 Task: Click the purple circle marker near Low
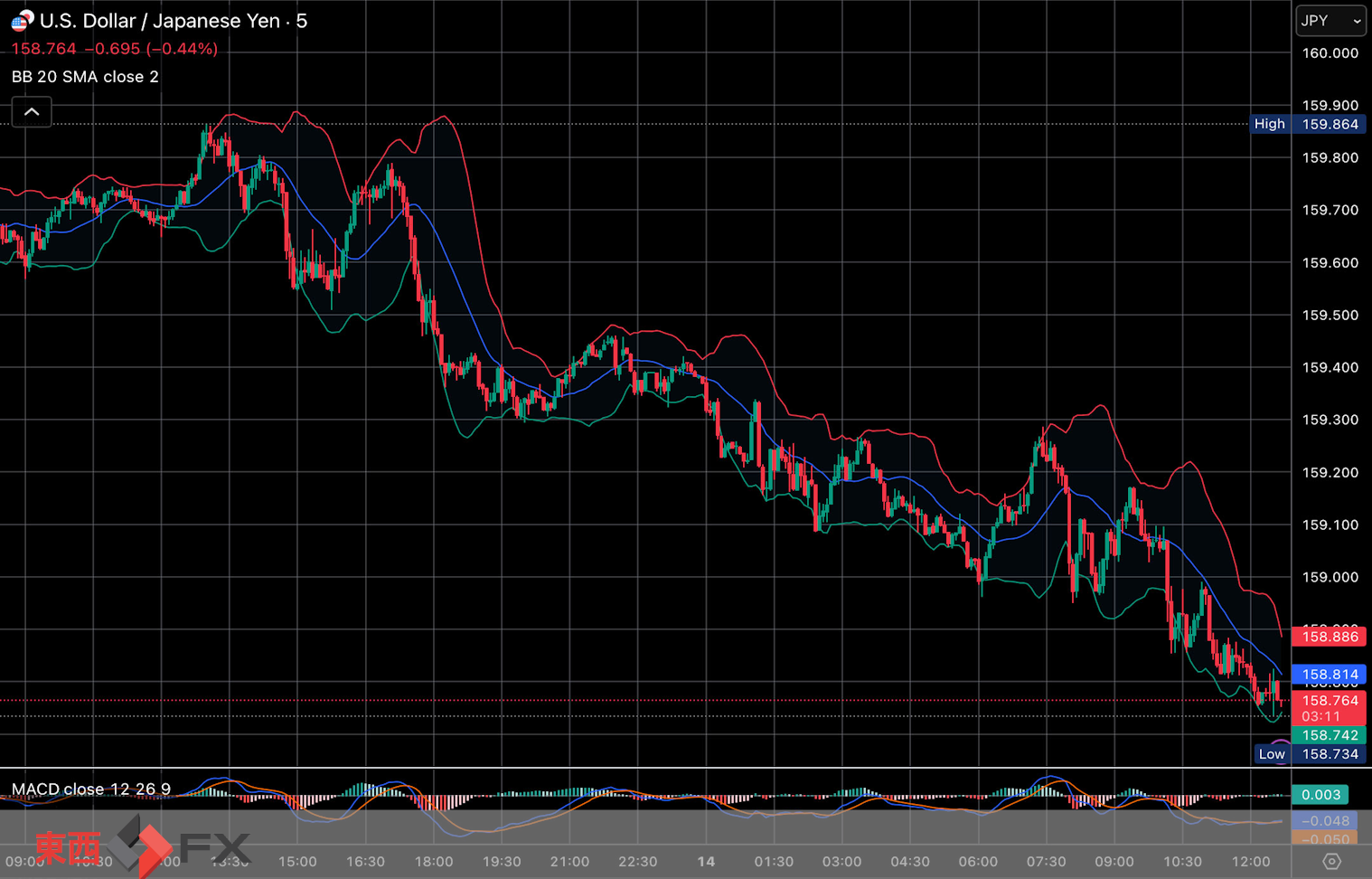pyautogui.click(x=1281, y=745)
